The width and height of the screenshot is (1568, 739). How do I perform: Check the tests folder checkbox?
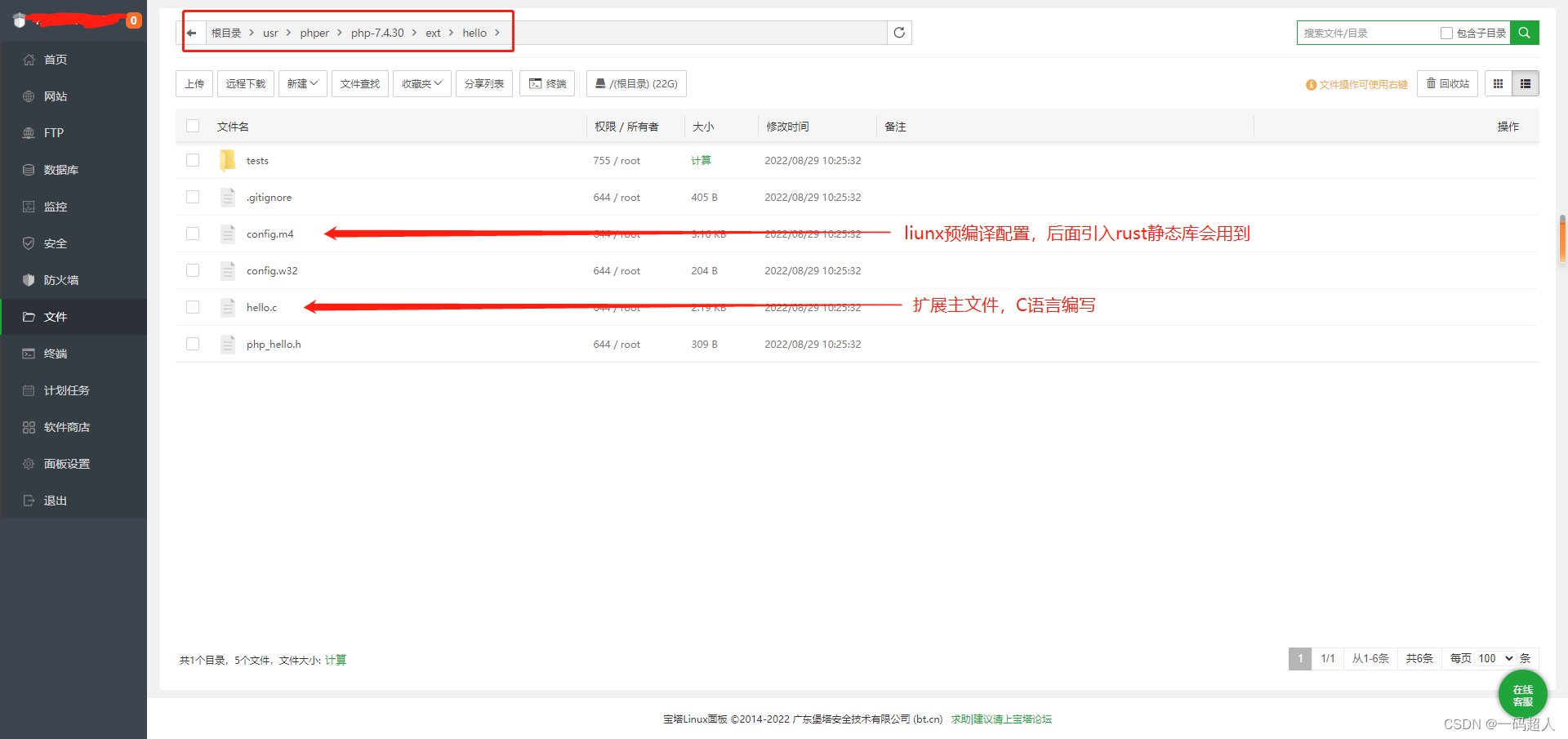point(193,160)
